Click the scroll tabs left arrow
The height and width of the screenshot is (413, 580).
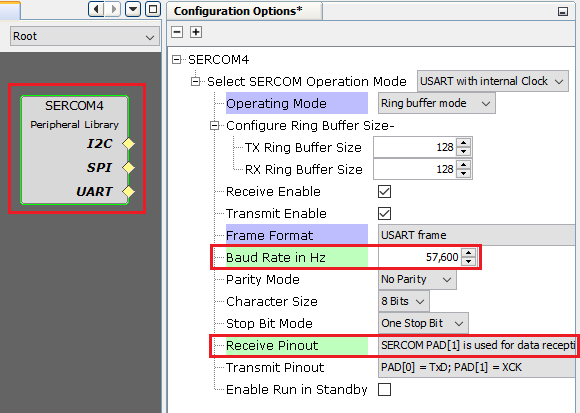coord(97,9)
